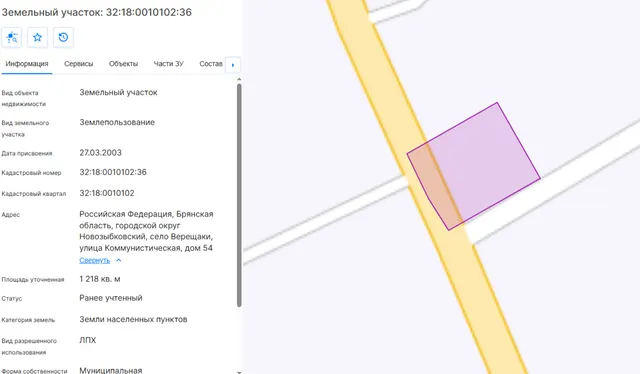Open the Объекты tab

point(123,64)
